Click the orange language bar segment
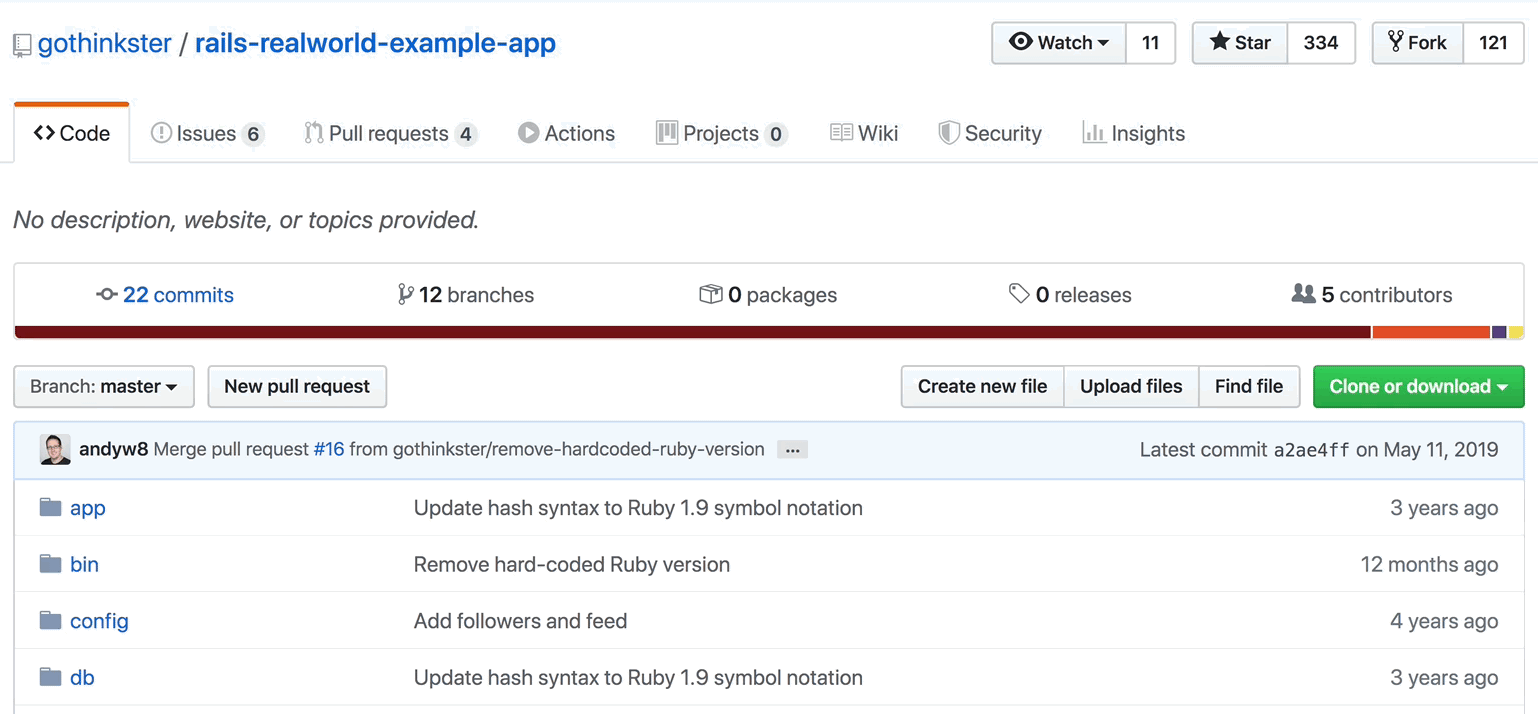This screenshot has height=714, width=1538. [1431, 332]
